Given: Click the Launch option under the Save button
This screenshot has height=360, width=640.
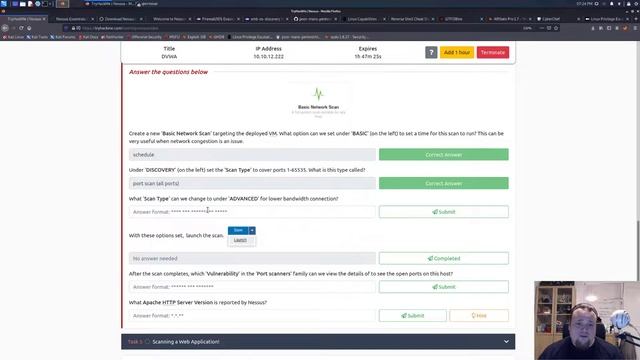Looking at the screenshot, I should click(x=240, y=240).
